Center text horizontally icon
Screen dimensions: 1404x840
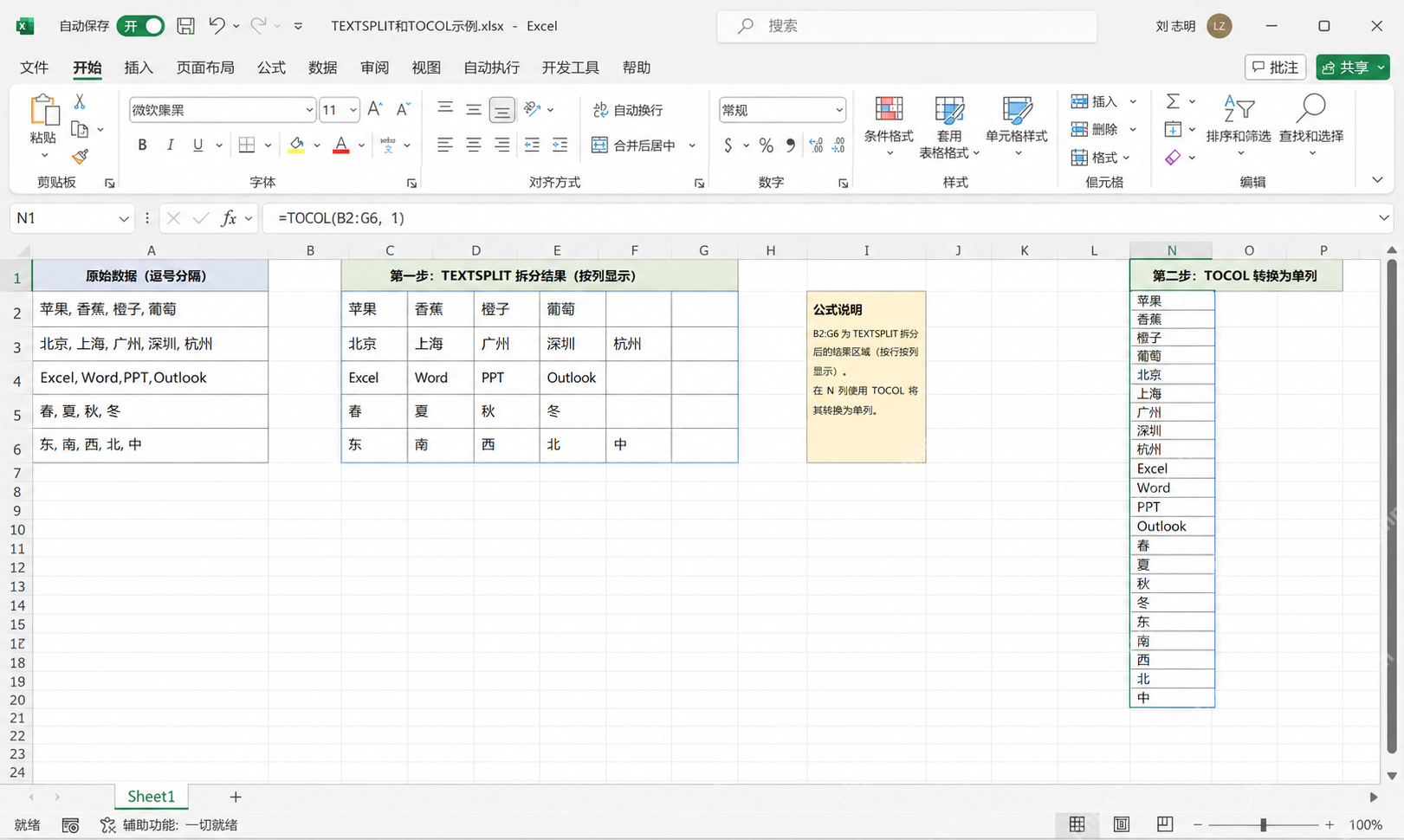pyautogui.click(x=474, y=145)
